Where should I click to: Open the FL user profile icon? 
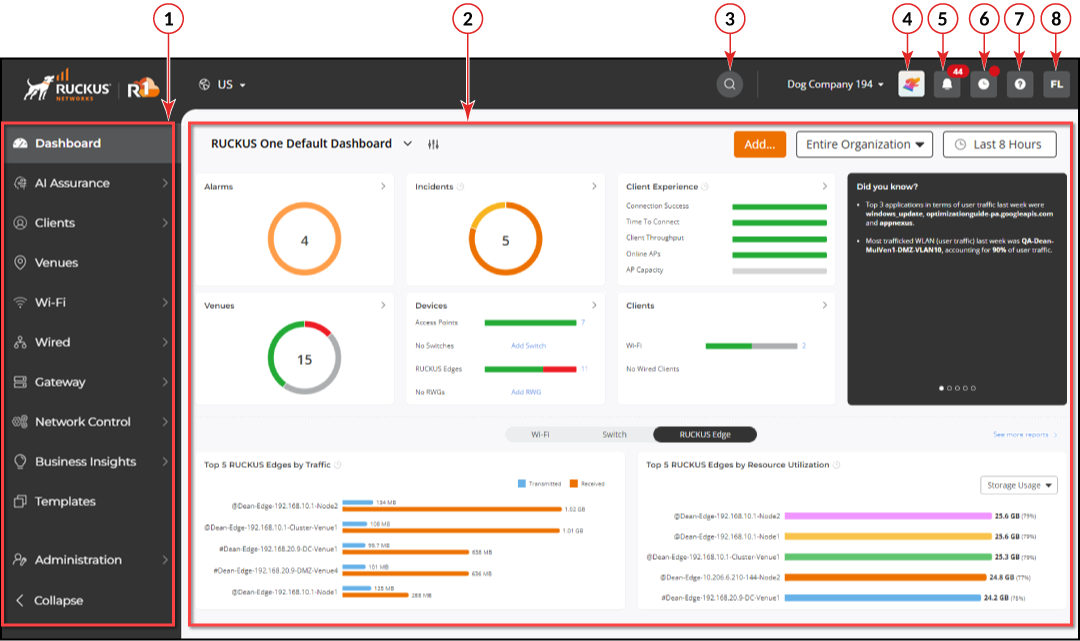coord(1056,85)
